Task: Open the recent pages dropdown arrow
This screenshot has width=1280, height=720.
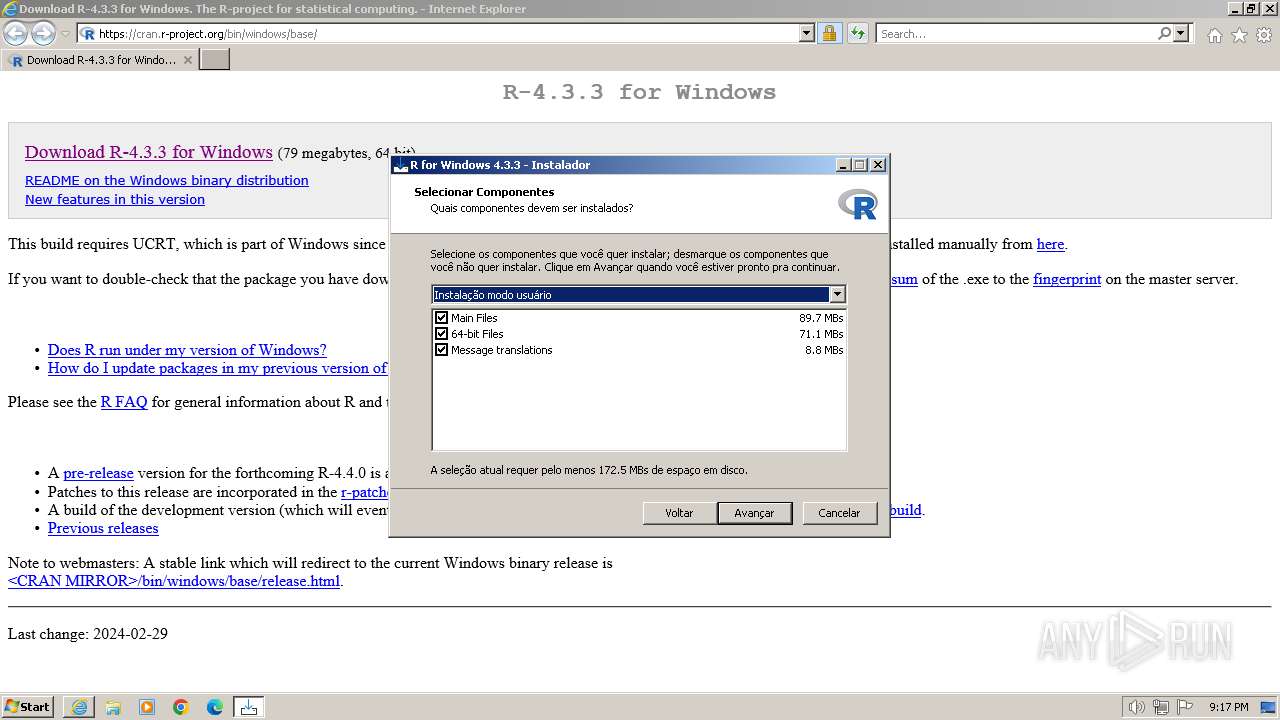Action: (65, 34)
